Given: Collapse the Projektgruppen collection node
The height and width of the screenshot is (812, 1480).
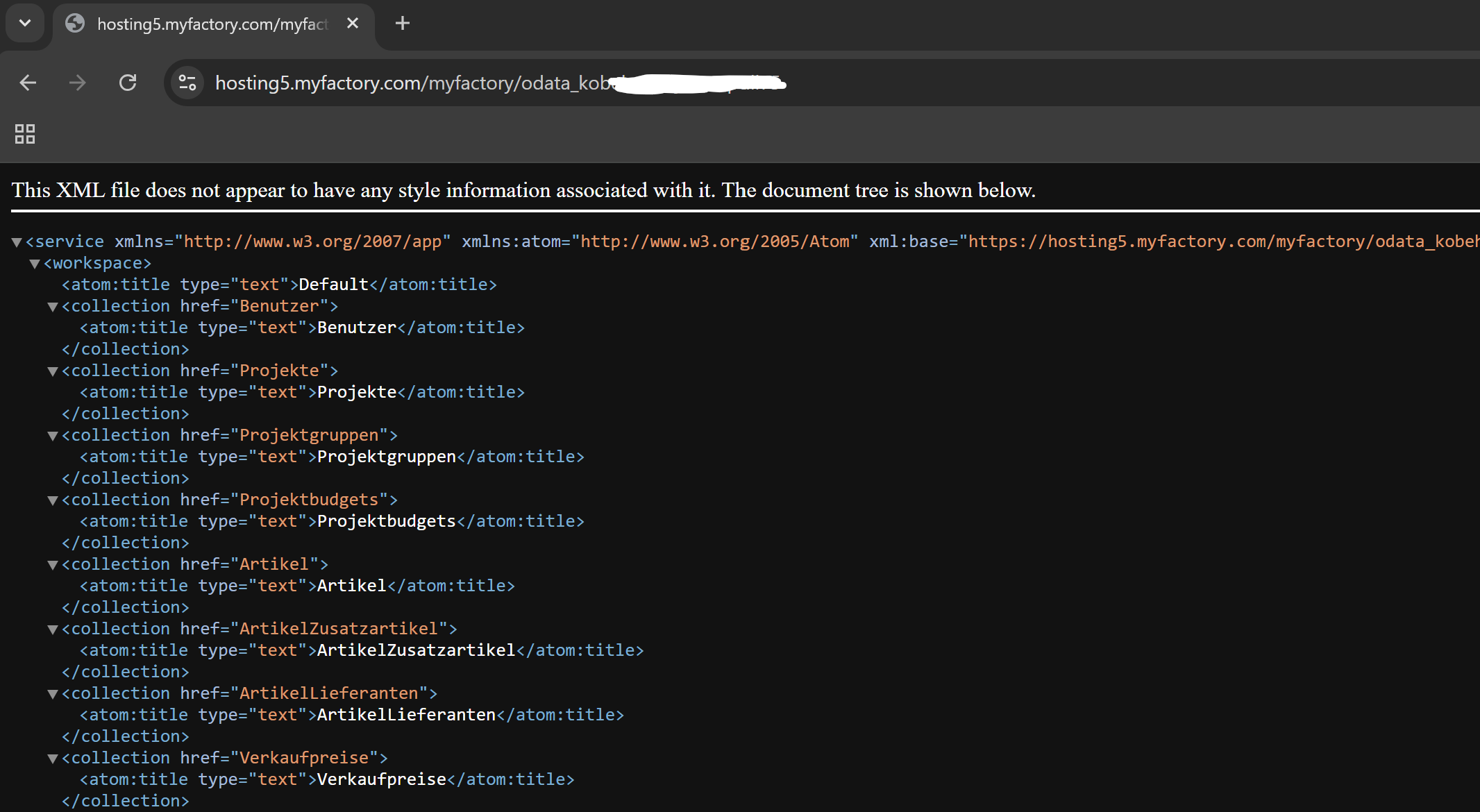Looking at the screenshot, I should 53,436.
